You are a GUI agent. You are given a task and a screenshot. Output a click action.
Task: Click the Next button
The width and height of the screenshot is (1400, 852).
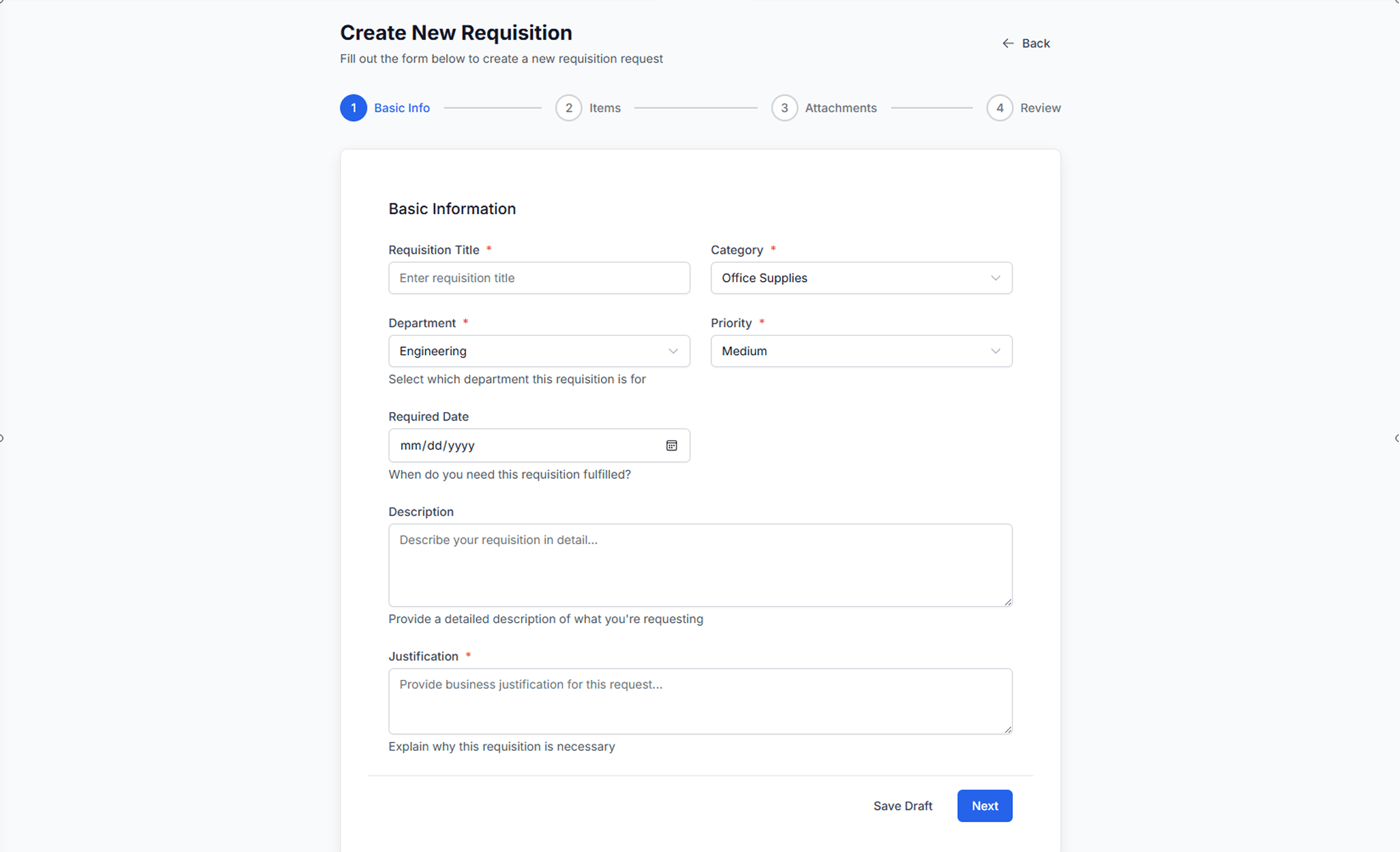984,805
